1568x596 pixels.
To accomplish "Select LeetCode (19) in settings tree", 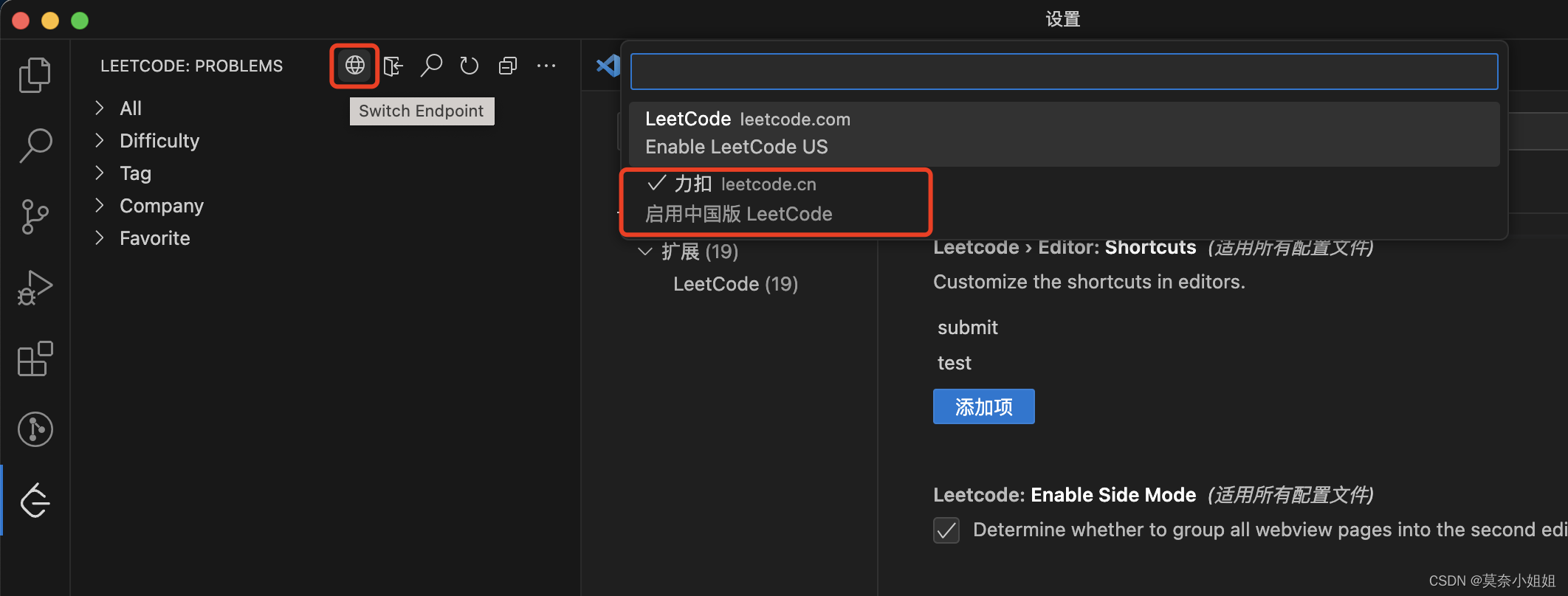I will (x=735, y=284).
